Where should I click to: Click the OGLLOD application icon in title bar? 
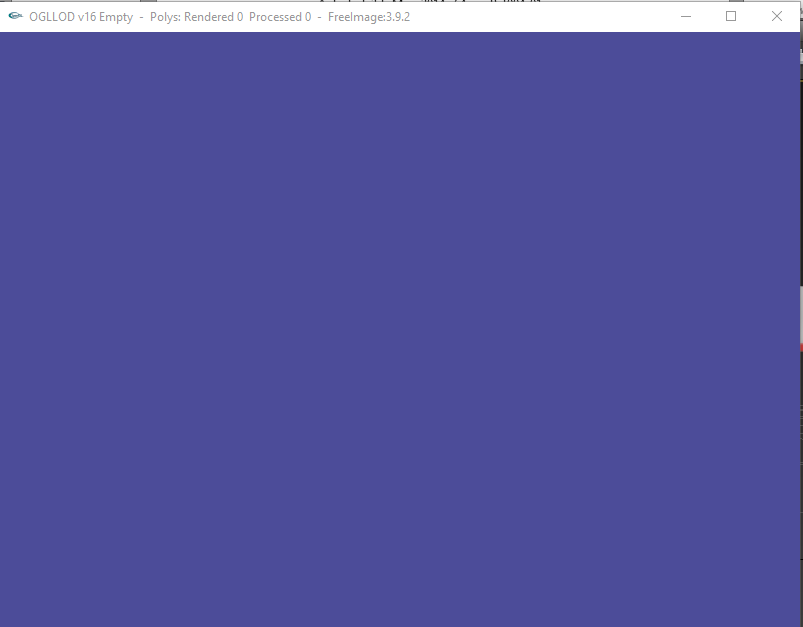pos(15,17)
